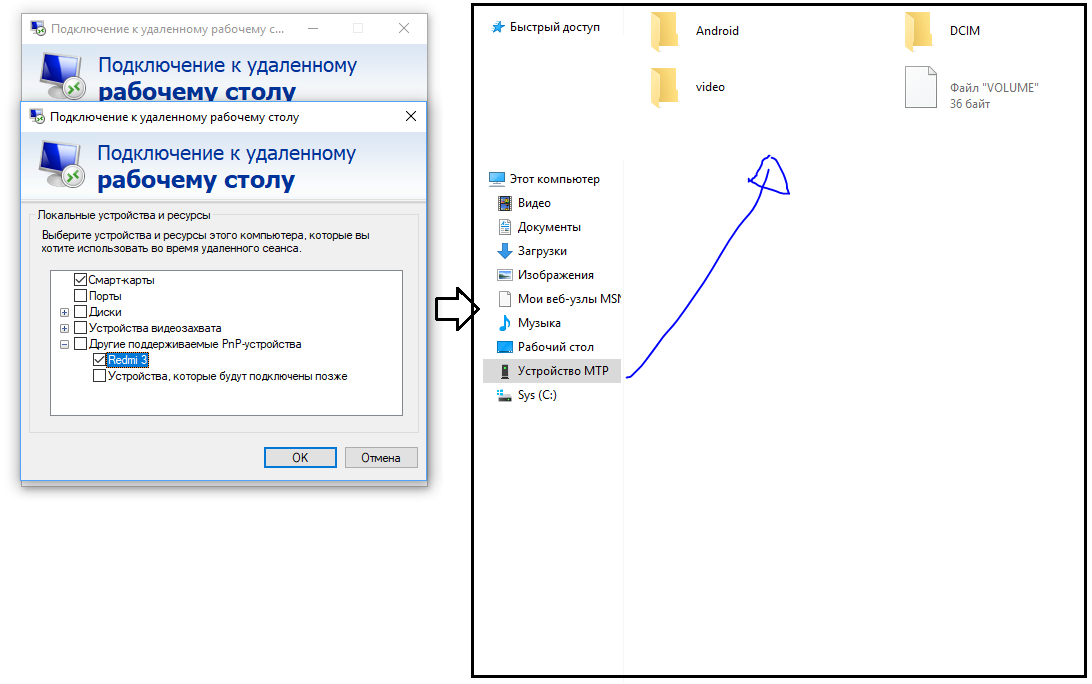Open the DCIM folder icon

[918, 31]
